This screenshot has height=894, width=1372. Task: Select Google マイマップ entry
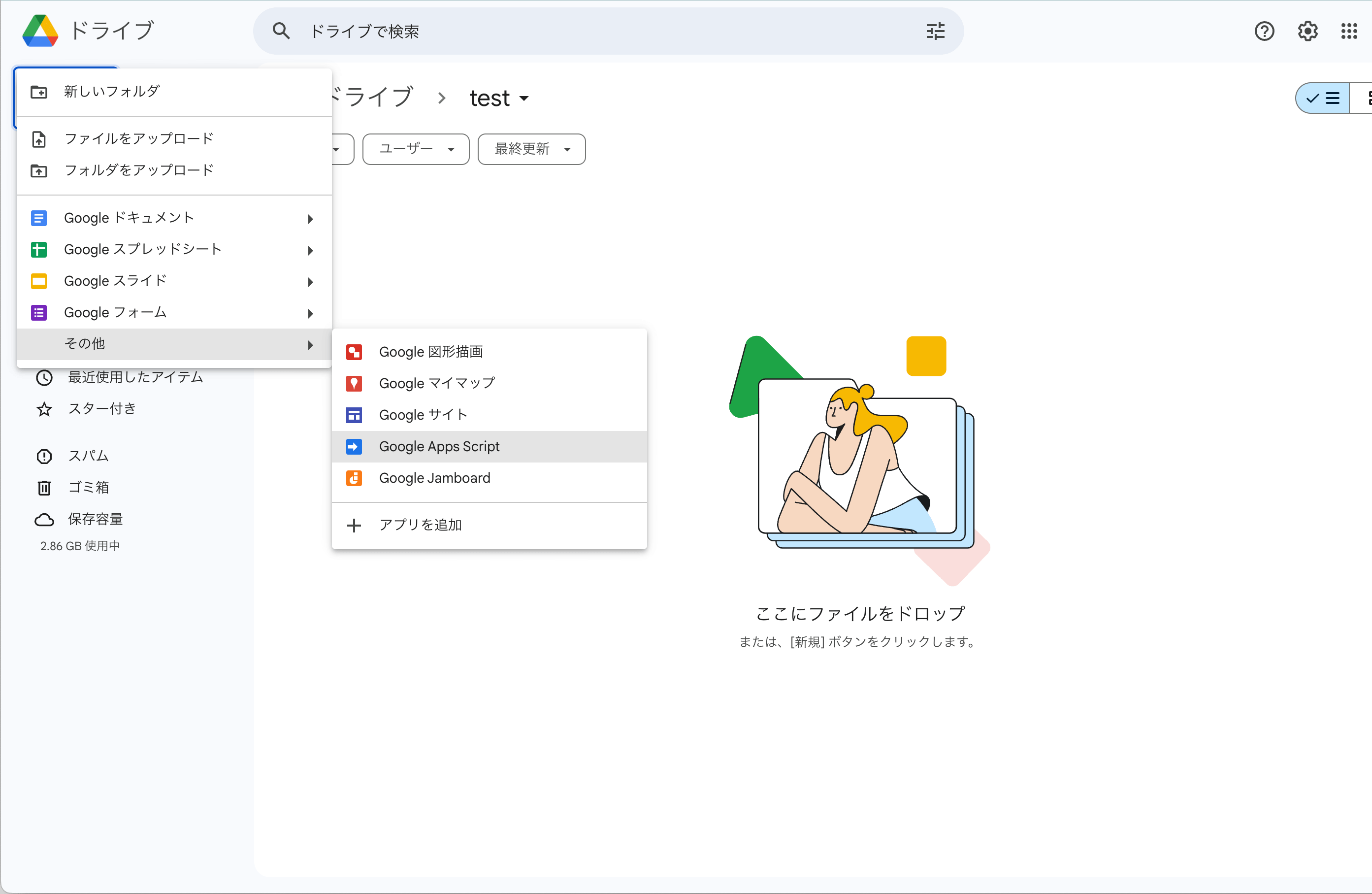[436, 383]
